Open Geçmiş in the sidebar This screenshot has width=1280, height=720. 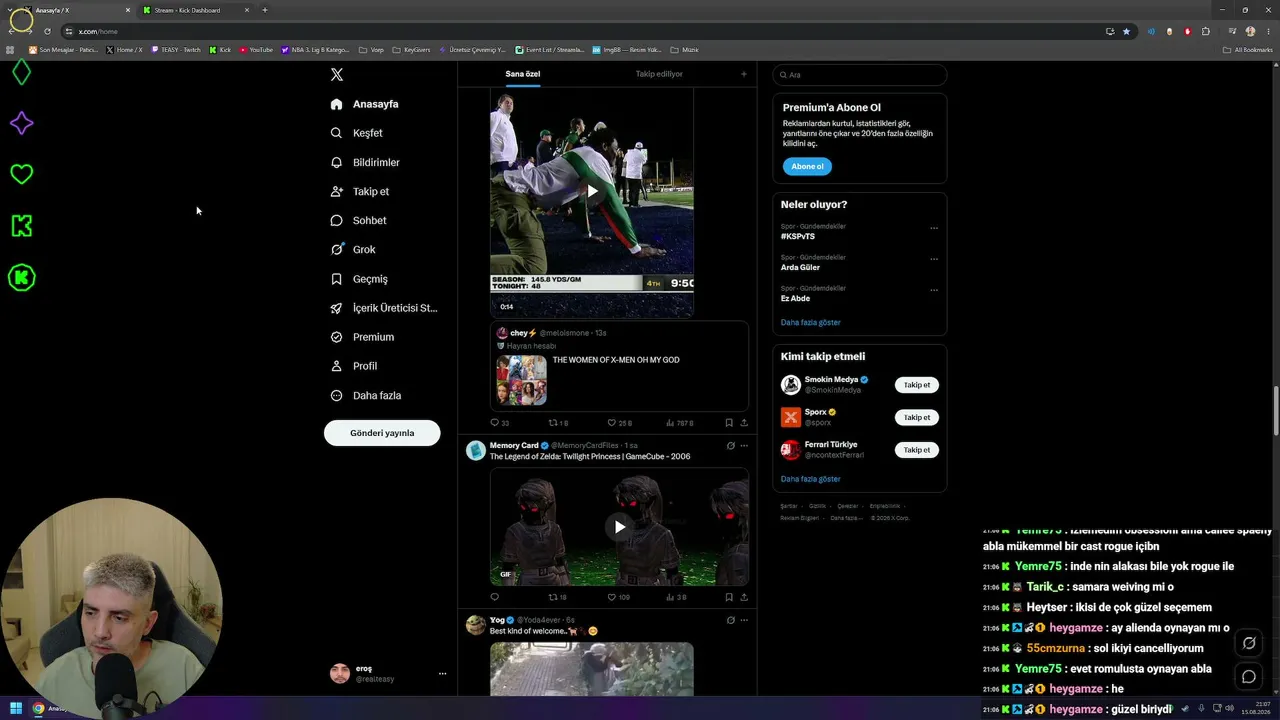coord(359,279)
